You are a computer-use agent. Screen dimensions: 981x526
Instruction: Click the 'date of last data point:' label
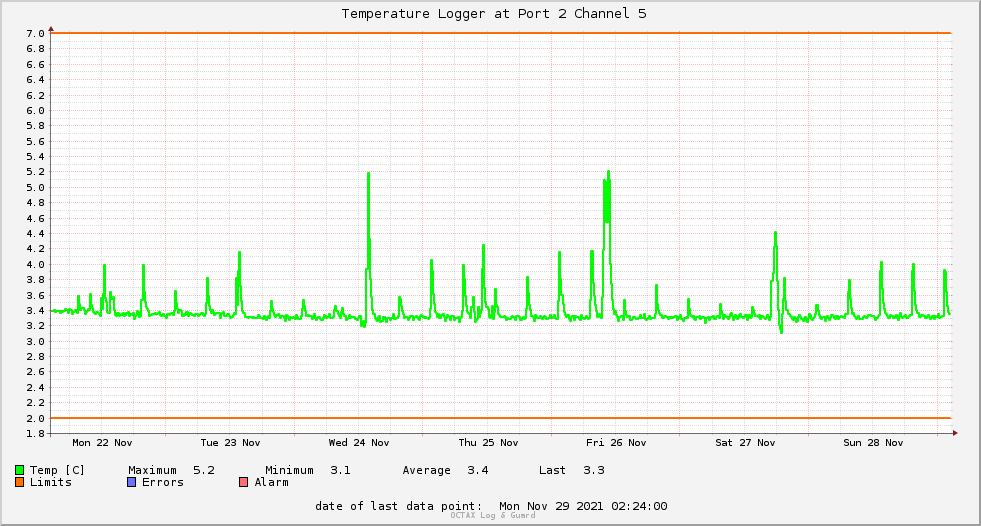point(399,506)
